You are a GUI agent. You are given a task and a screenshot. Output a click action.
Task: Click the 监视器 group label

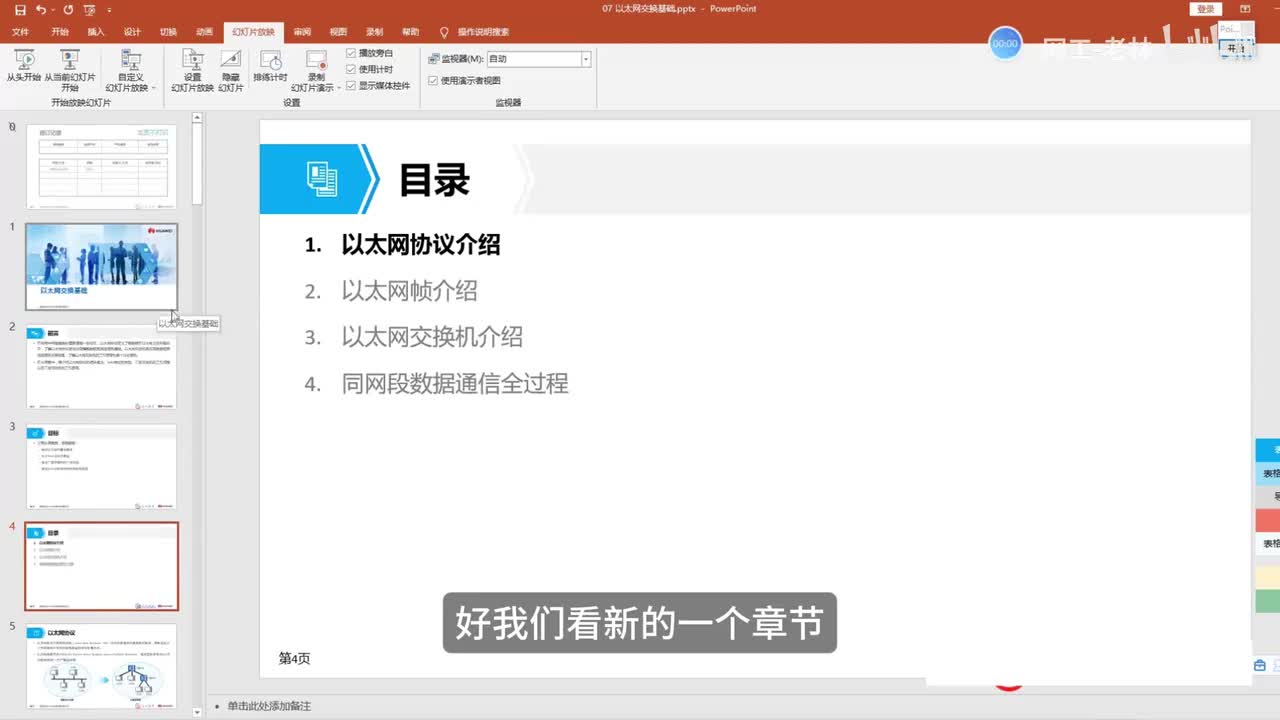click(x=508, y=102)
